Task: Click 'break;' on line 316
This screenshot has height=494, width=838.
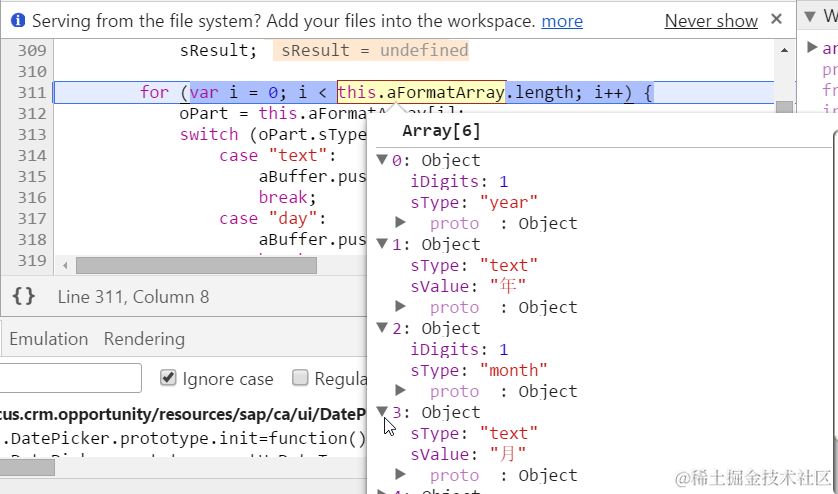Action: [288, 198]
